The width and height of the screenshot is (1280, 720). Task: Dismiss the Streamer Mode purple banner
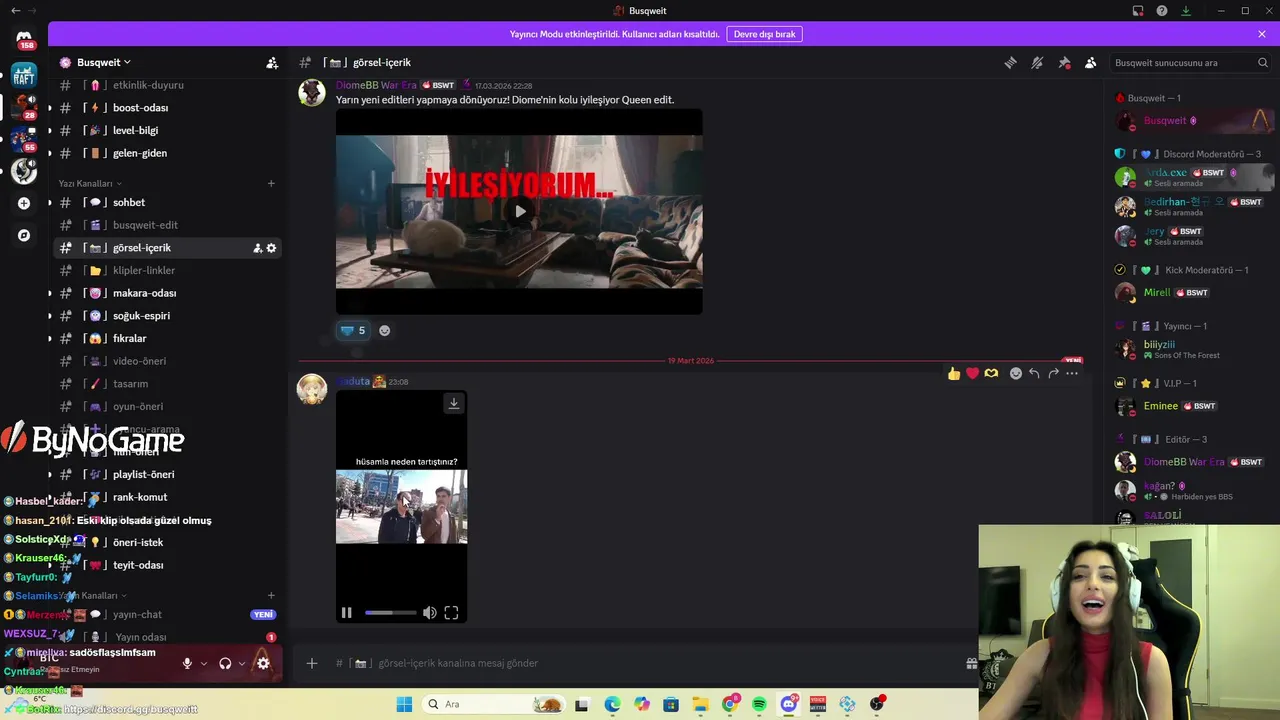click(1262, 34)
